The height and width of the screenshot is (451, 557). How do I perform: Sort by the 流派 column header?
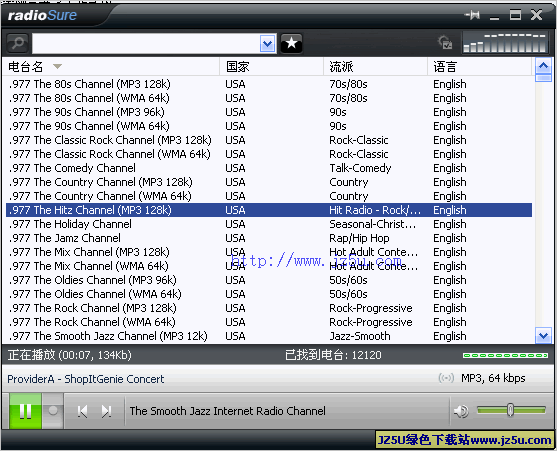(x=375, y=66)
